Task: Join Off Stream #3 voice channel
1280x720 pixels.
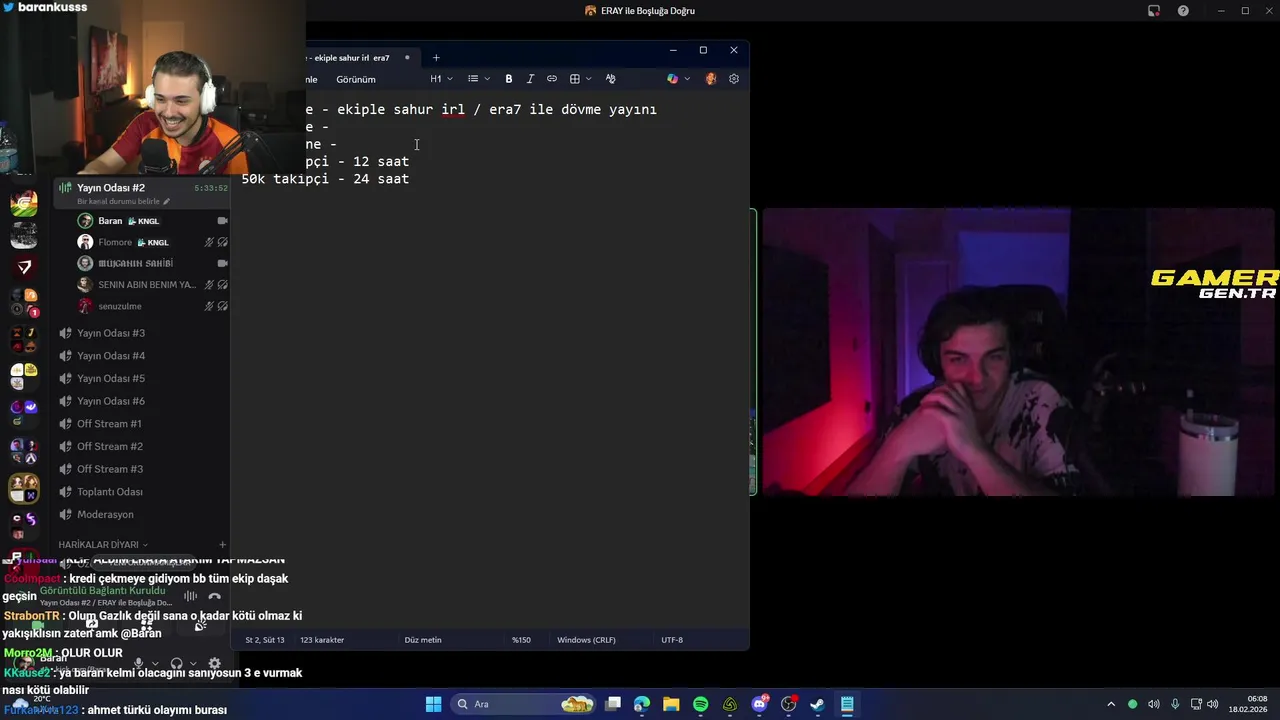Action: 110,469
